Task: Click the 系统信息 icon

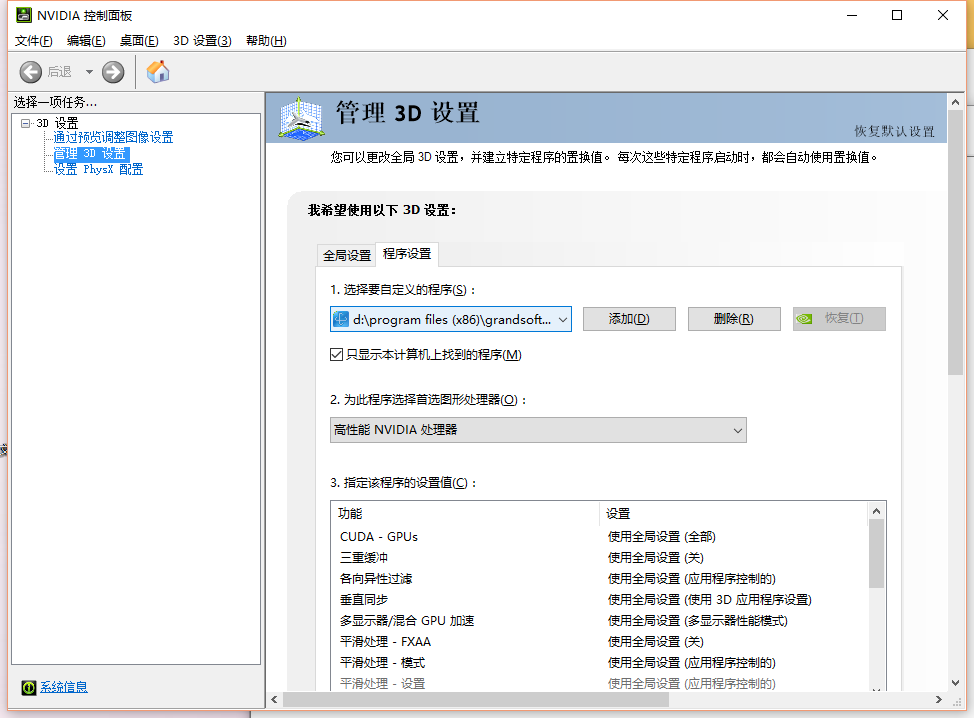Action: tap(29, 687)
